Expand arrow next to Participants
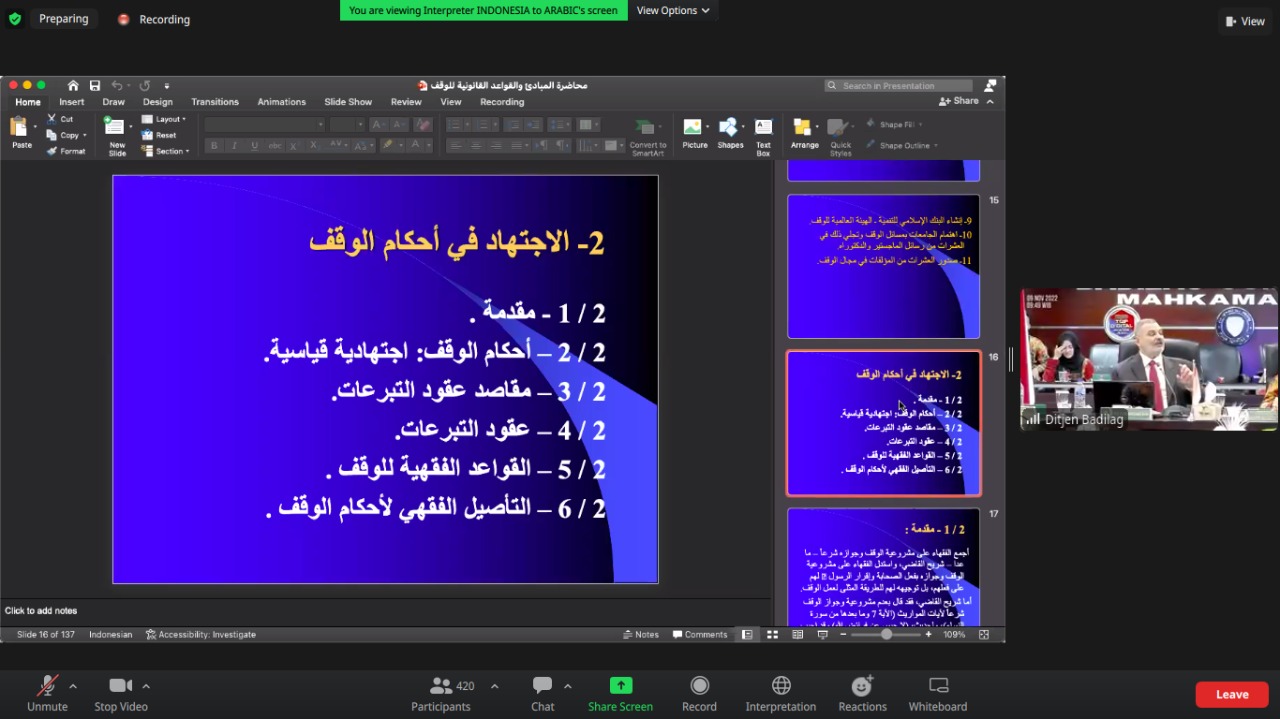The width and height of the screenshot is (1280, 719). pyautogui.click(x=494, y=686)
